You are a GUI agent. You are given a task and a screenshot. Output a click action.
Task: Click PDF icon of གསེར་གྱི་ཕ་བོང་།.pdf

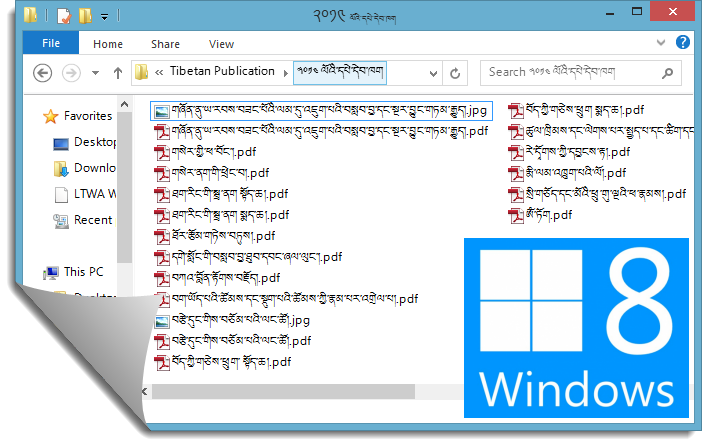(162, 153)
